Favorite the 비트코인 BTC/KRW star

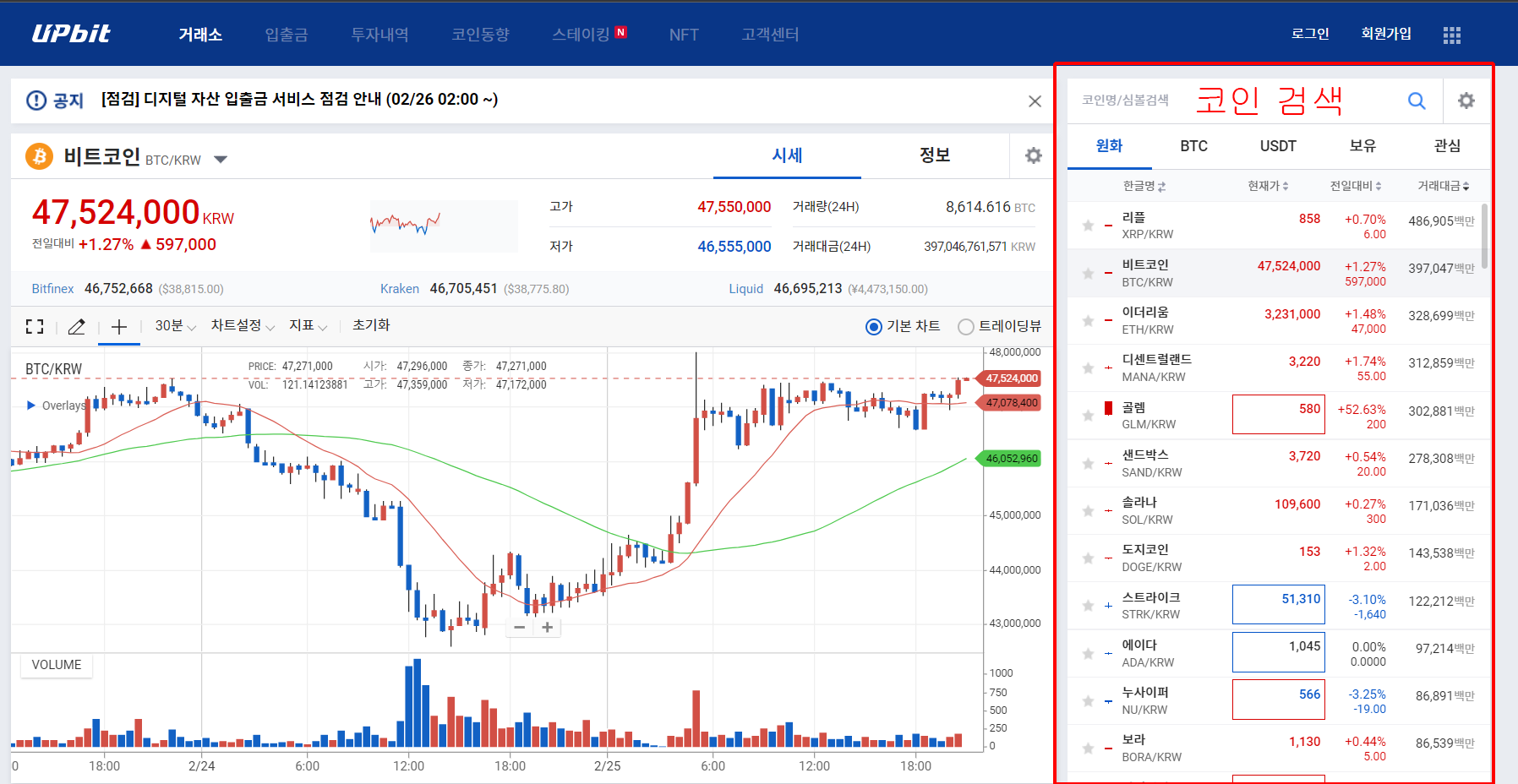point(1088,273)
